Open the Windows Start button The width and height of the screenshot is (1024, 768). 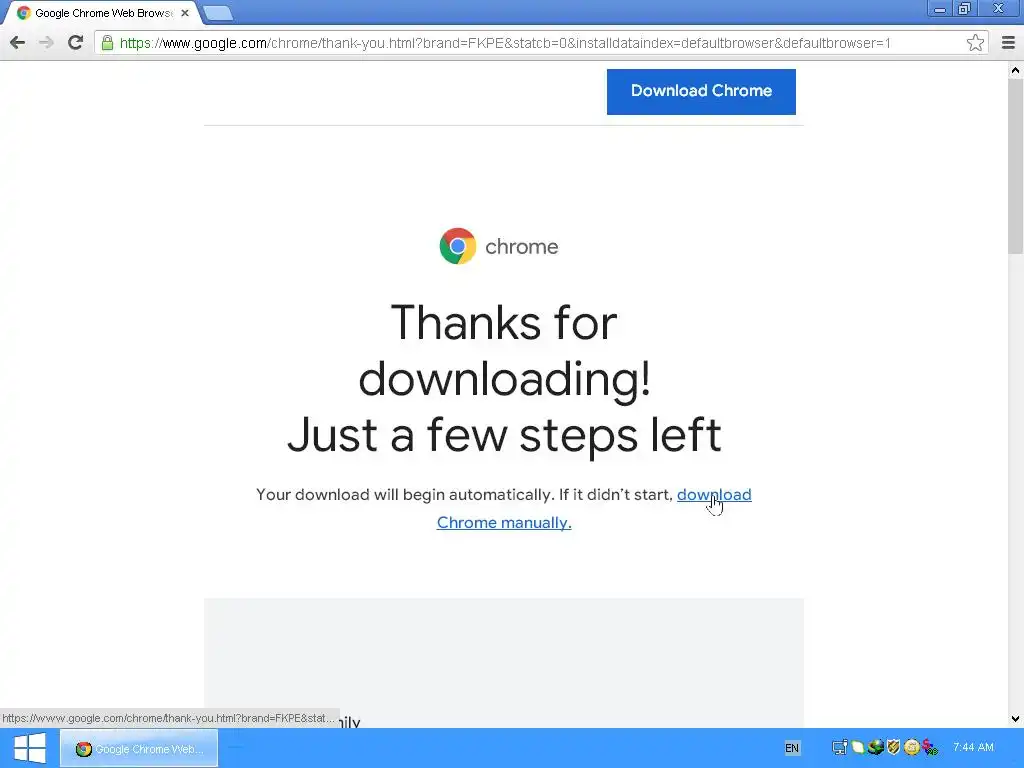[x=29, y=748]
